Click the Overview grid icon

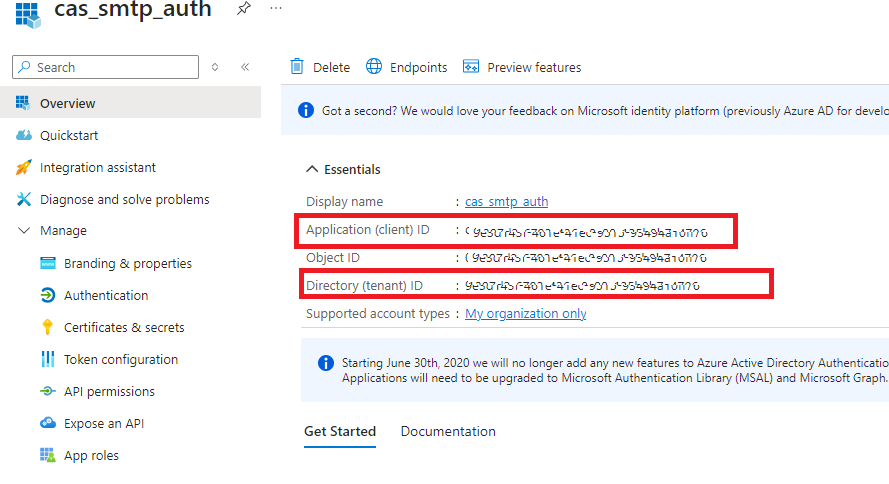[23, 103]
